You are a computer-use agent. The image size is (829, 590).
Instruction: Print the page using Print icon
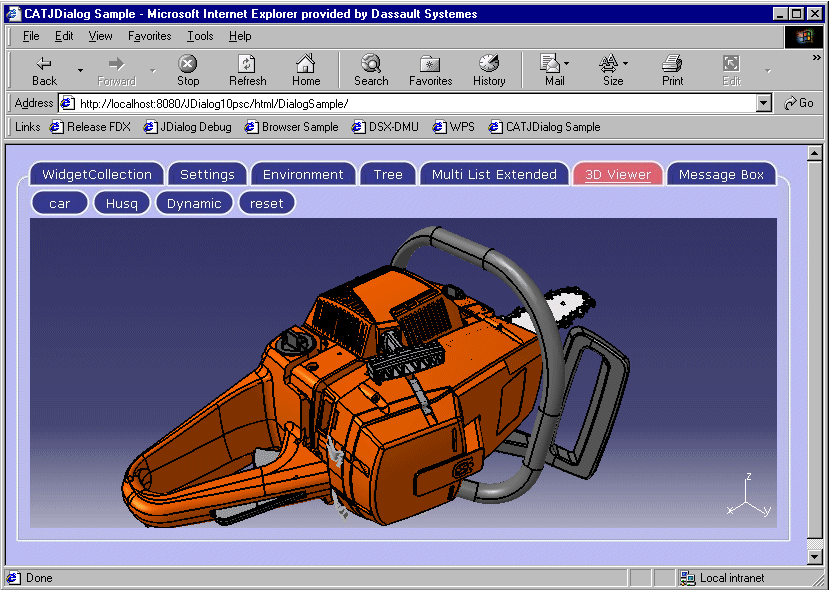pyautogui.click(x=672, y=71)
